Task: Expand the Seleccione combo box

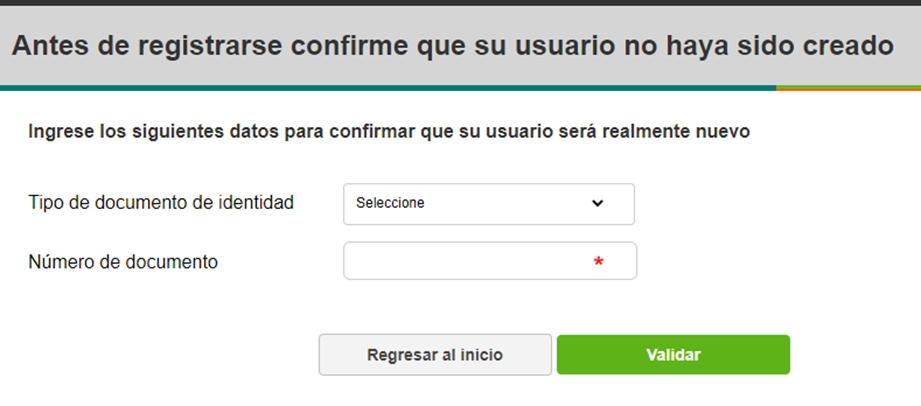Action: pyautogui.click(x=489, y=204)
